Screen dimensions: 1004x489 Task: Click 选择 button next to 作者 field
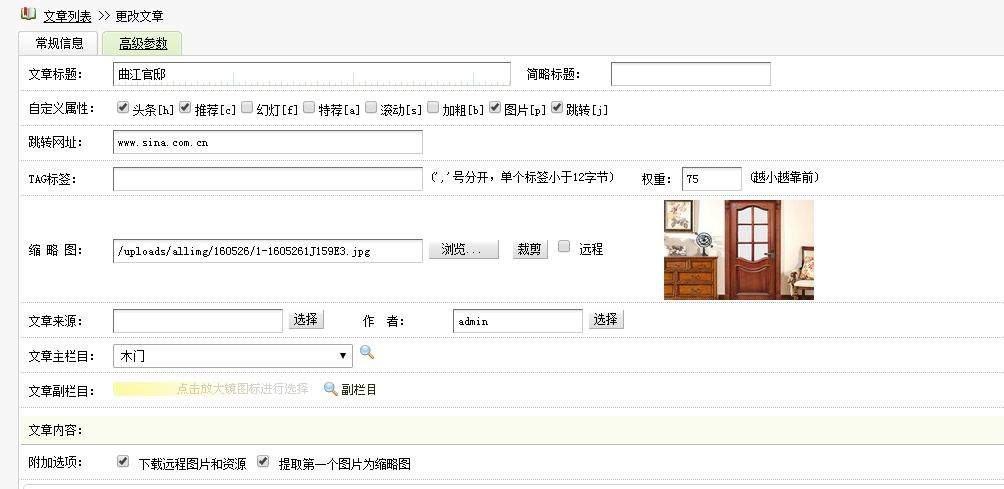click(x=606, y=319)
